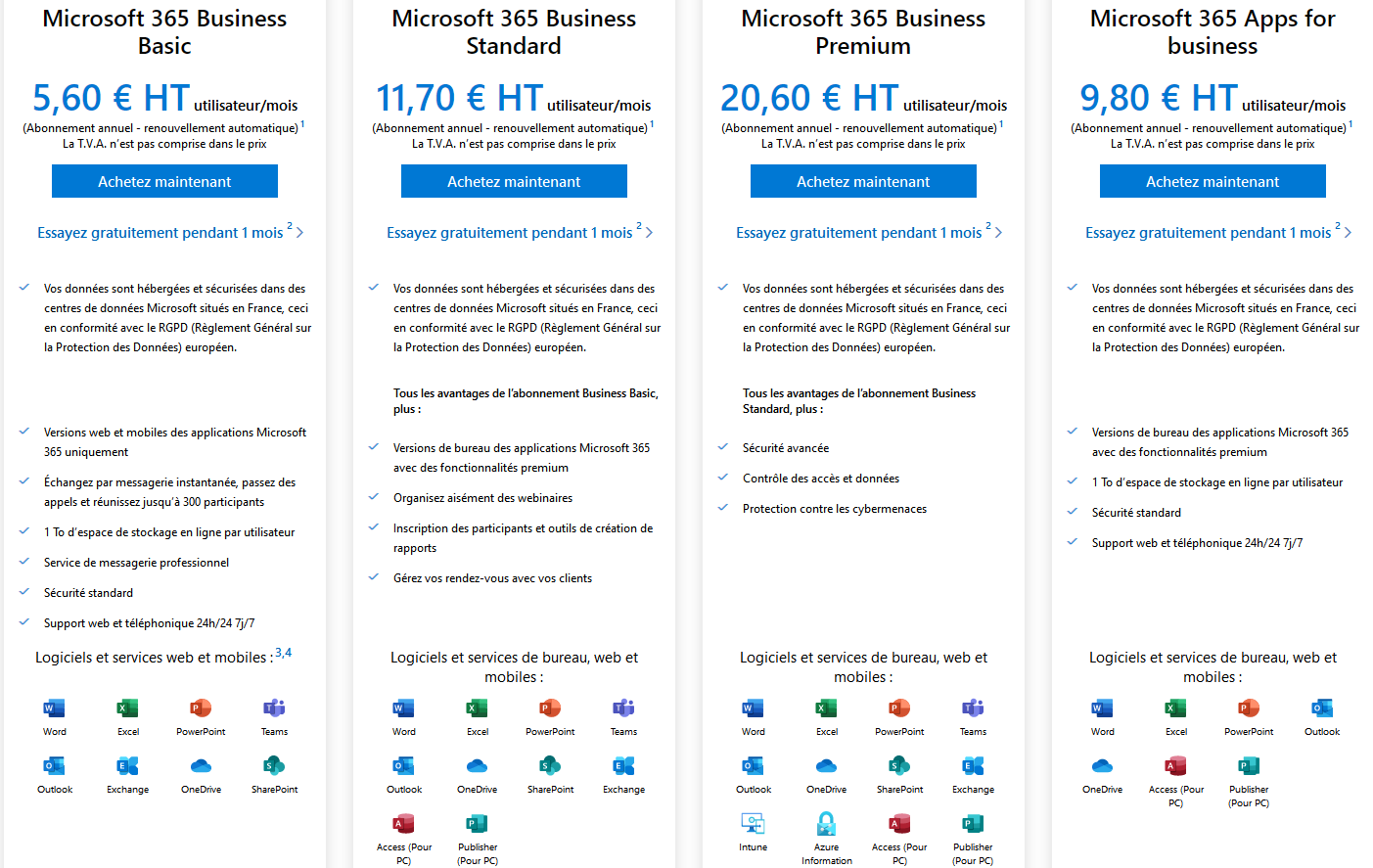Click footnote 3,4 next to Logiciels et services
The height and width of the screenshot is (868, 1373).
click(x=284, y=653)
